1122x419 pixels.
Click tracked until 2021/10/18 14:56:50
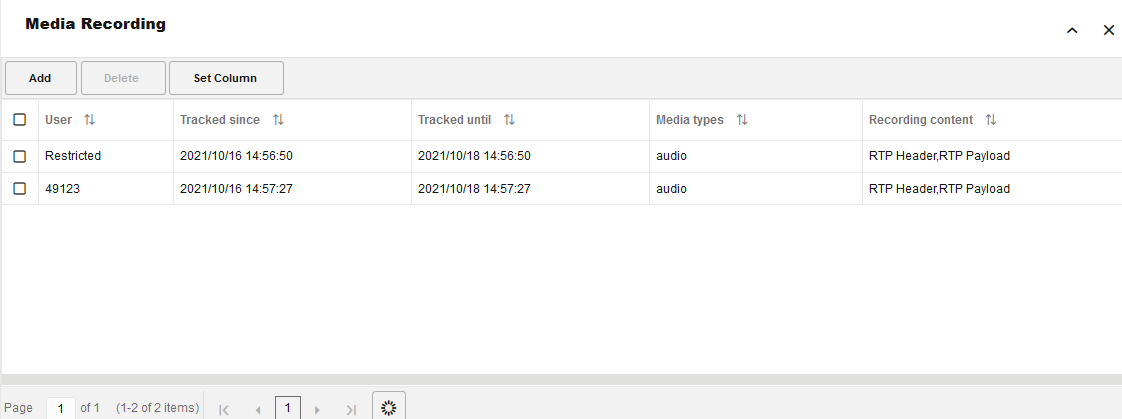[474, 156]
